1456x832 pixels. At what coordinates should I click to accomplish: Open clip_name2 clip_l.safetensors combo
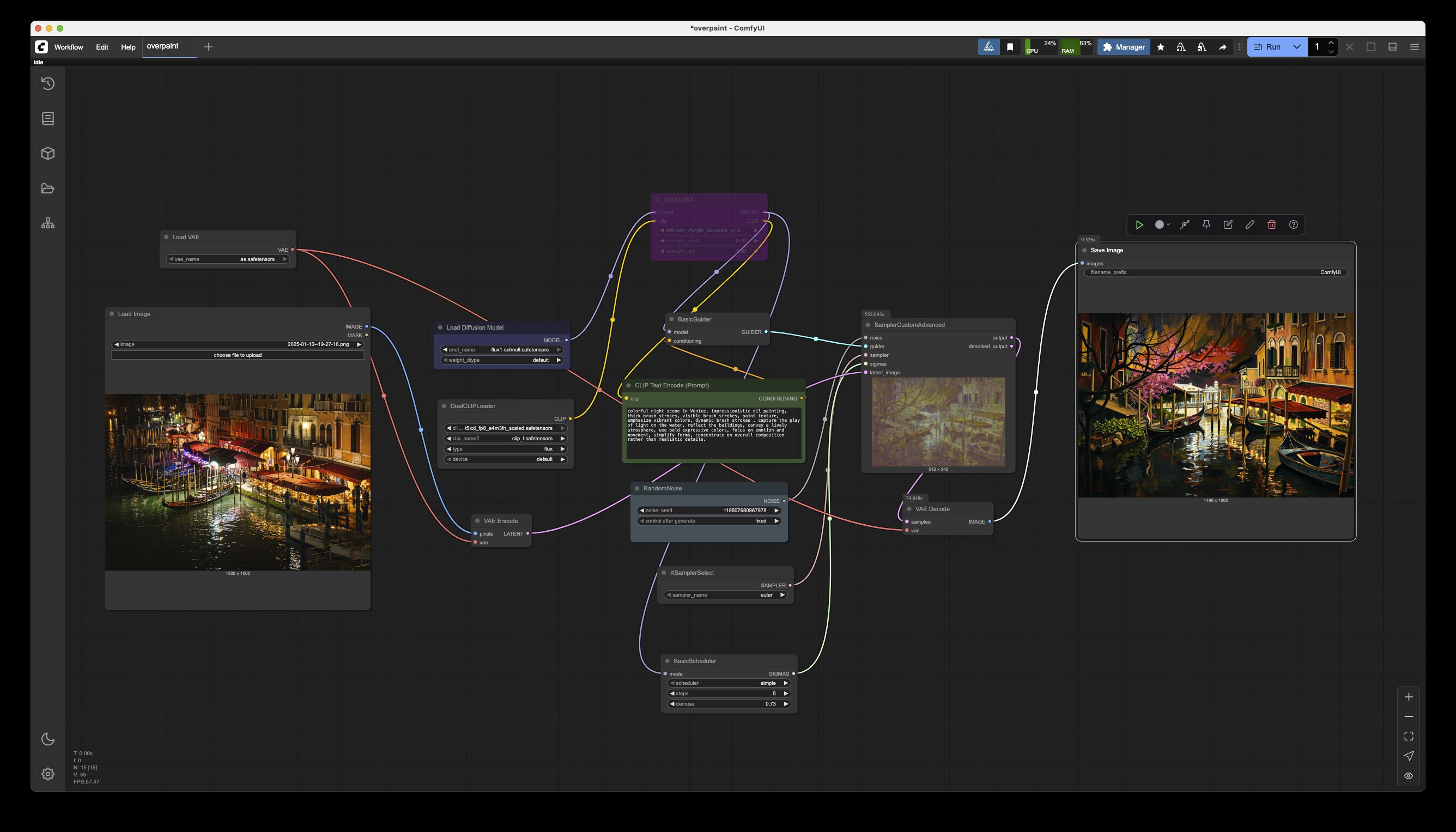506,439
